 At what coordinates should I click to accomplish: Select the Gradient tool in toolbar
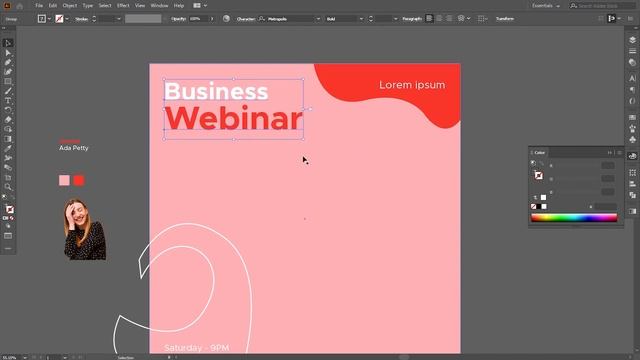[x=8, y=139]
